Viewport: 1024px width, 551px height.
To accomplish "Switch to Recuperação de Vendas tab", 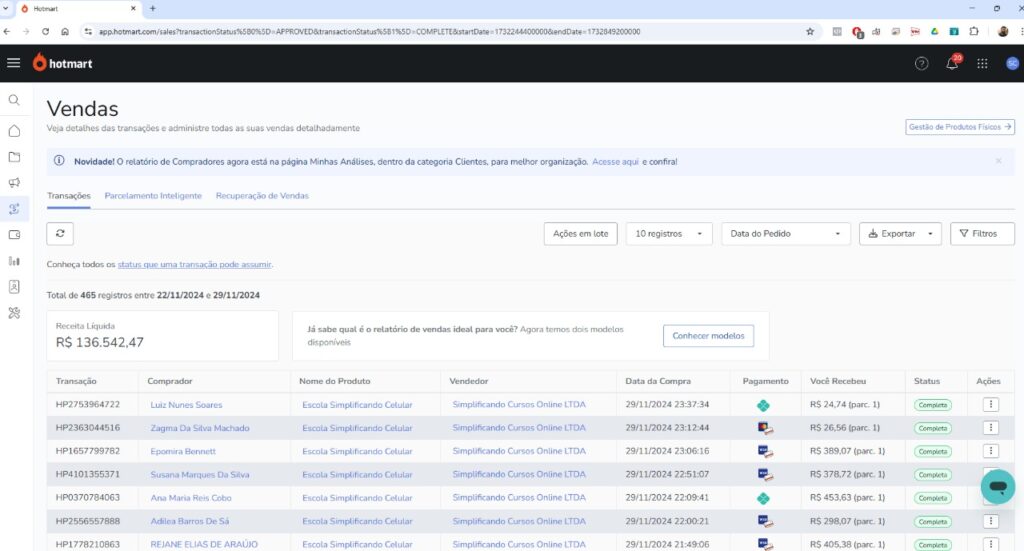I will (262, 196).
